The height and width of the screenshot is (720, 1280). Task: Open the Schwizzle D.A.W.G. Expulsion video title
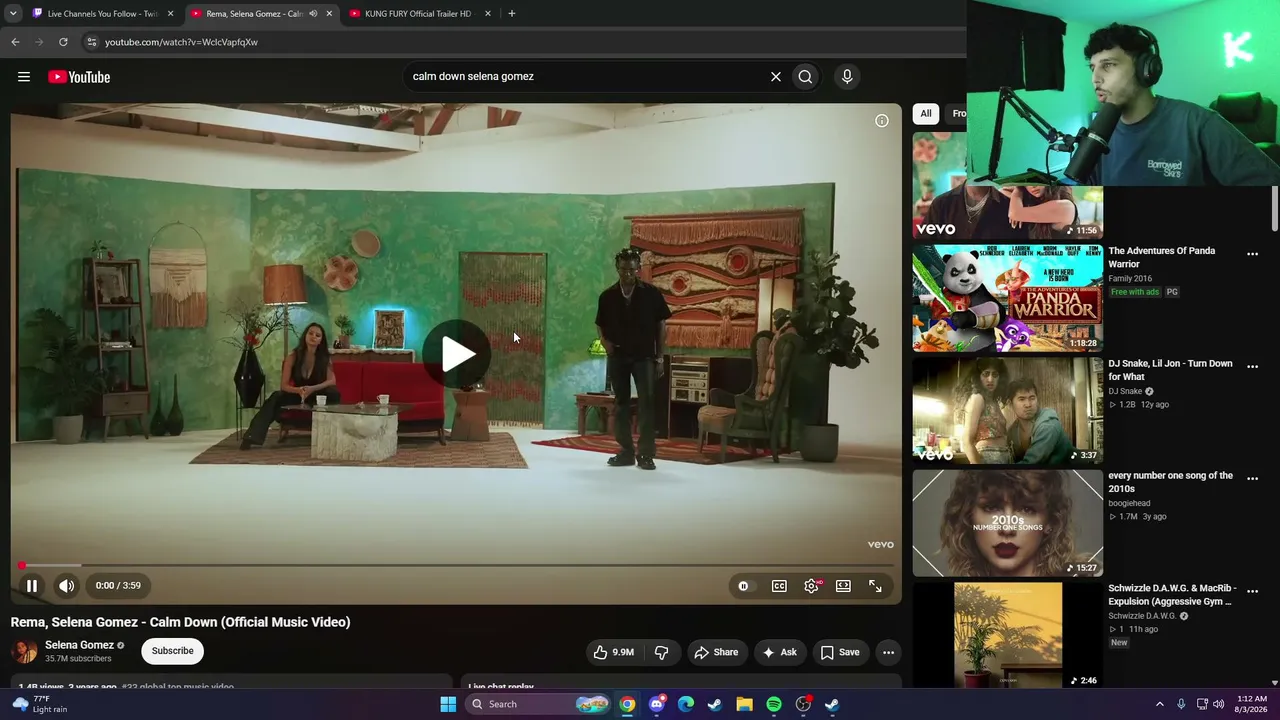click(x=1172, y=595)
